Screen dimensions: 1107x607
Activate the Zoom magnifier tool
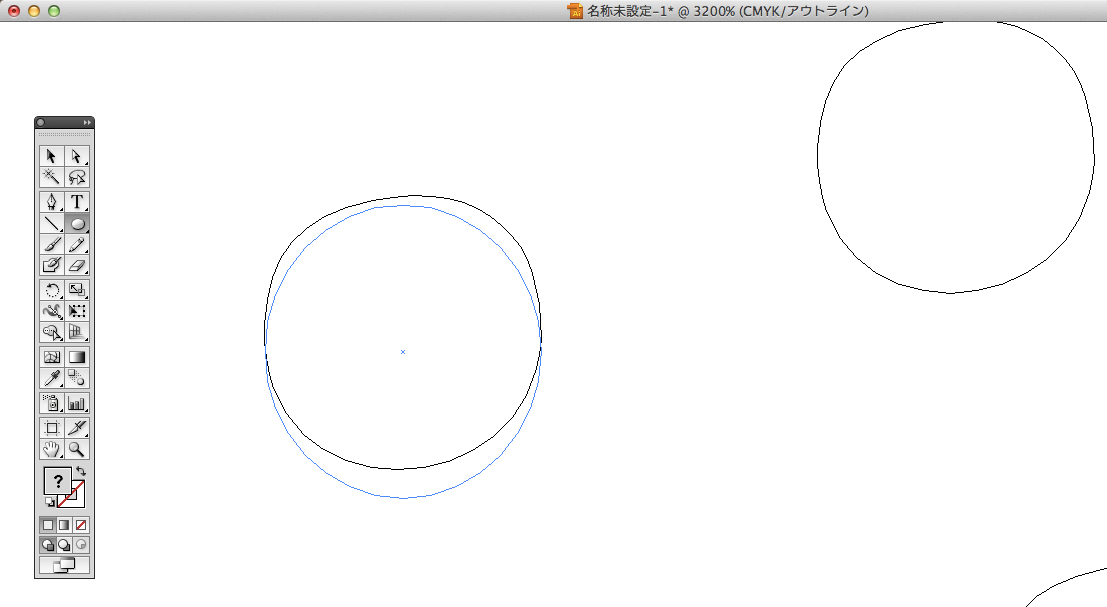click(x=77, y=449)
